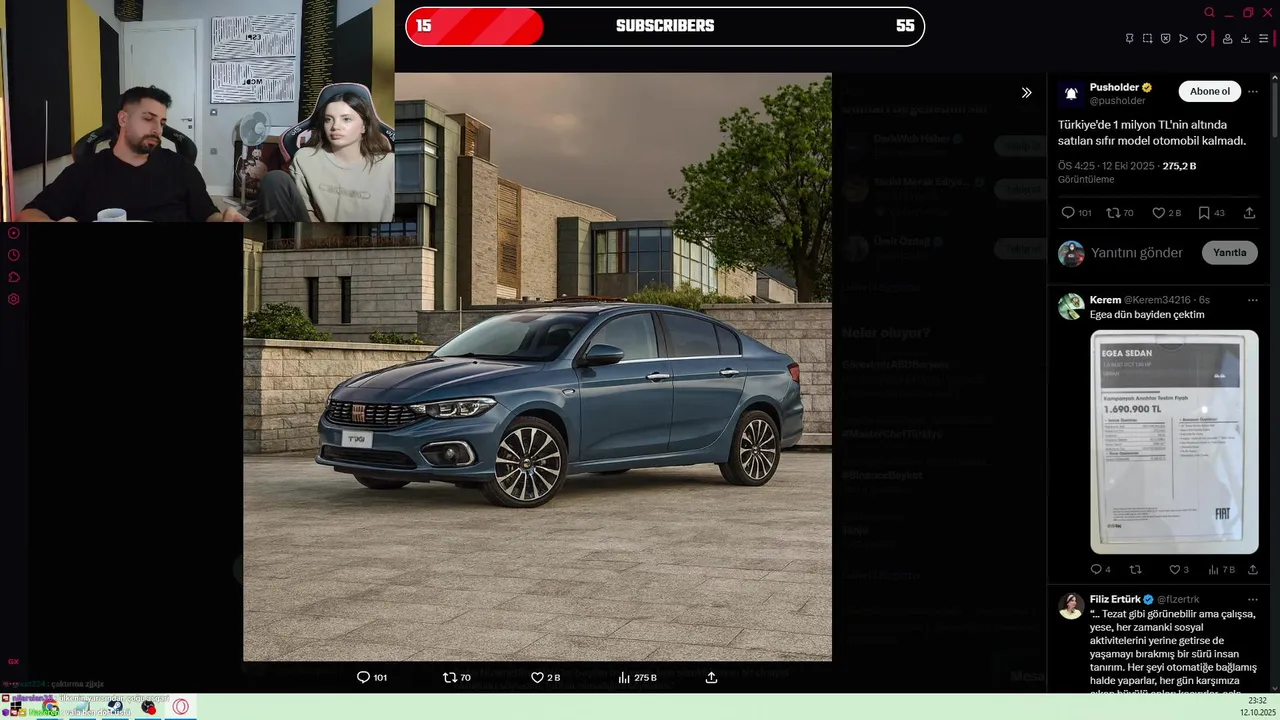View 275 B analytics below the car photo
The image size is (1280, 720).
(637, 677)
